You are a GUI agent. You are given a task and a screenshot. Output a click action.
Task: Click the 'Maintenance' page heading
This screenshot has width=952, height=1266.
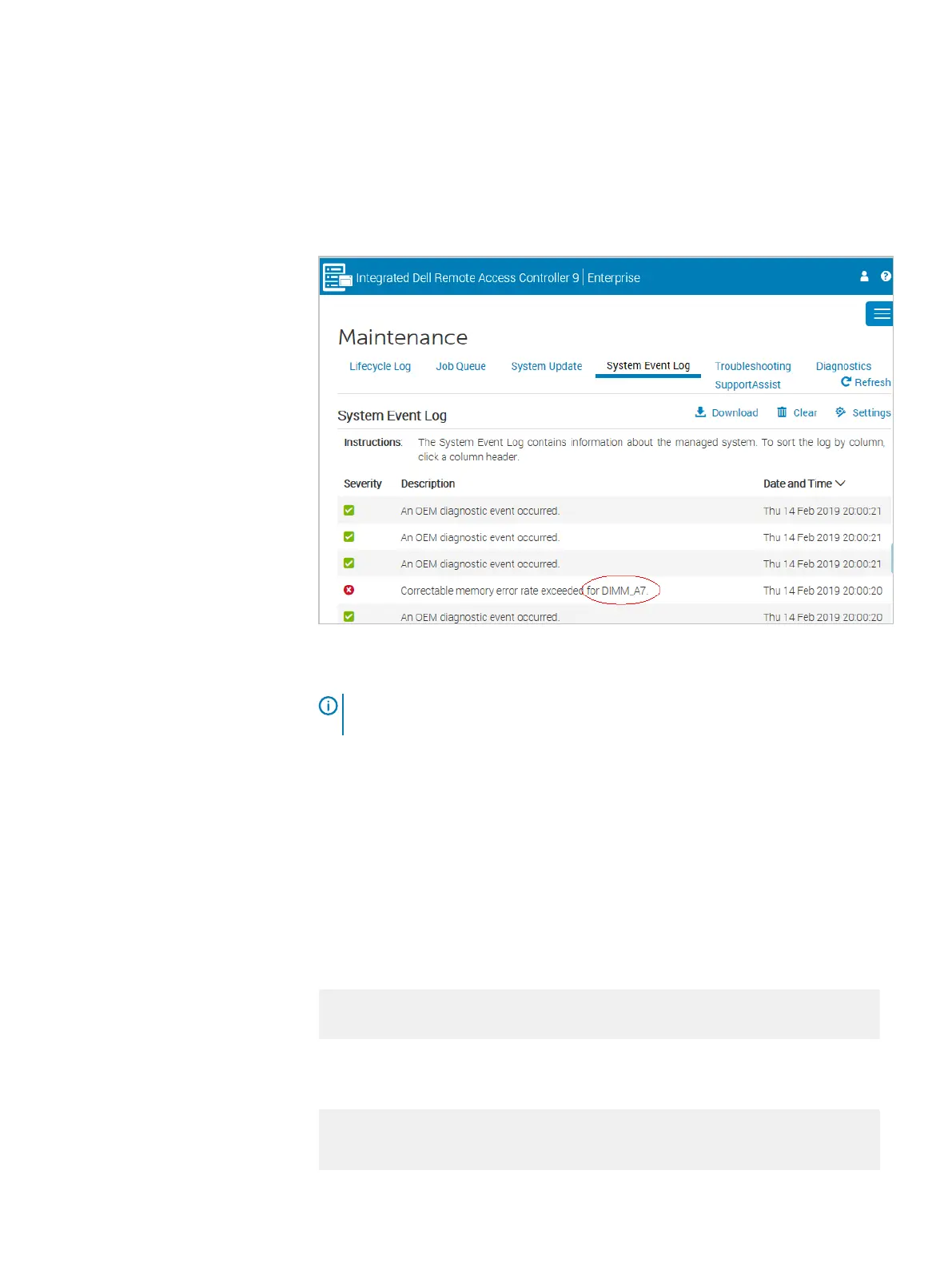(x=403, y=337)
